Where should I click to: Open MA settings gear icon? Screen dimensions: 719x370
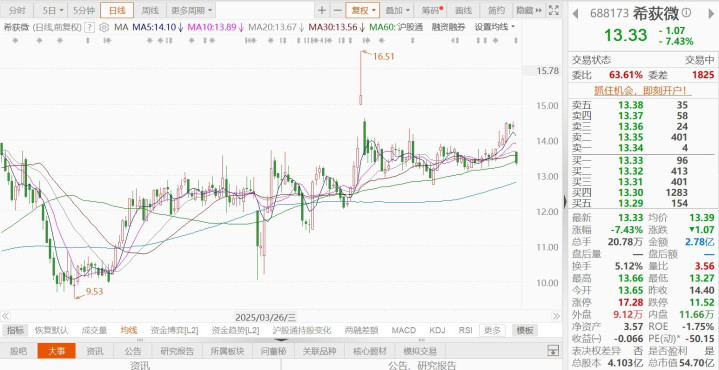click(x=104, y=27)
